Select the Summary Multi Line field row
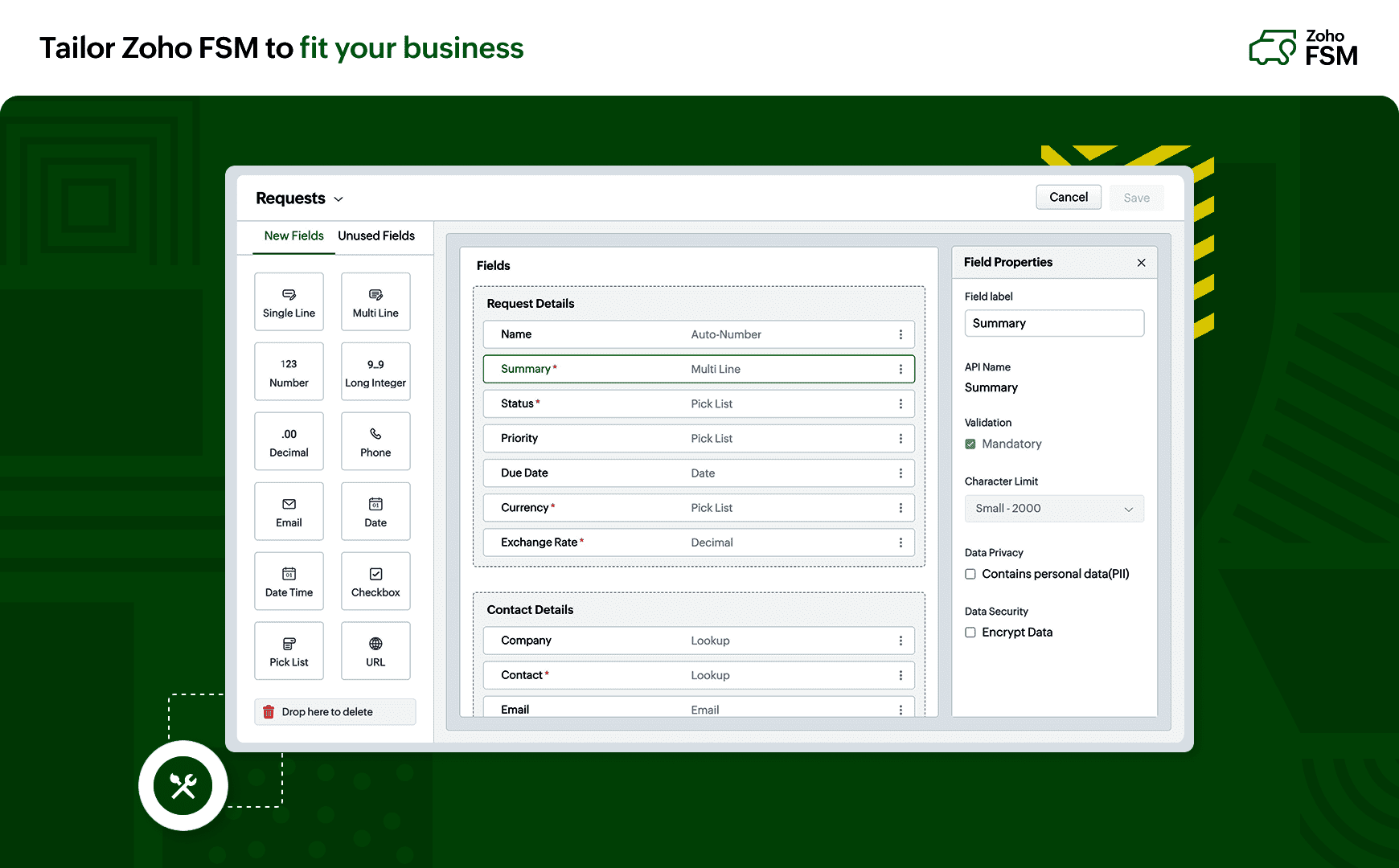The image size is (1399, 868). coord(699,369)
